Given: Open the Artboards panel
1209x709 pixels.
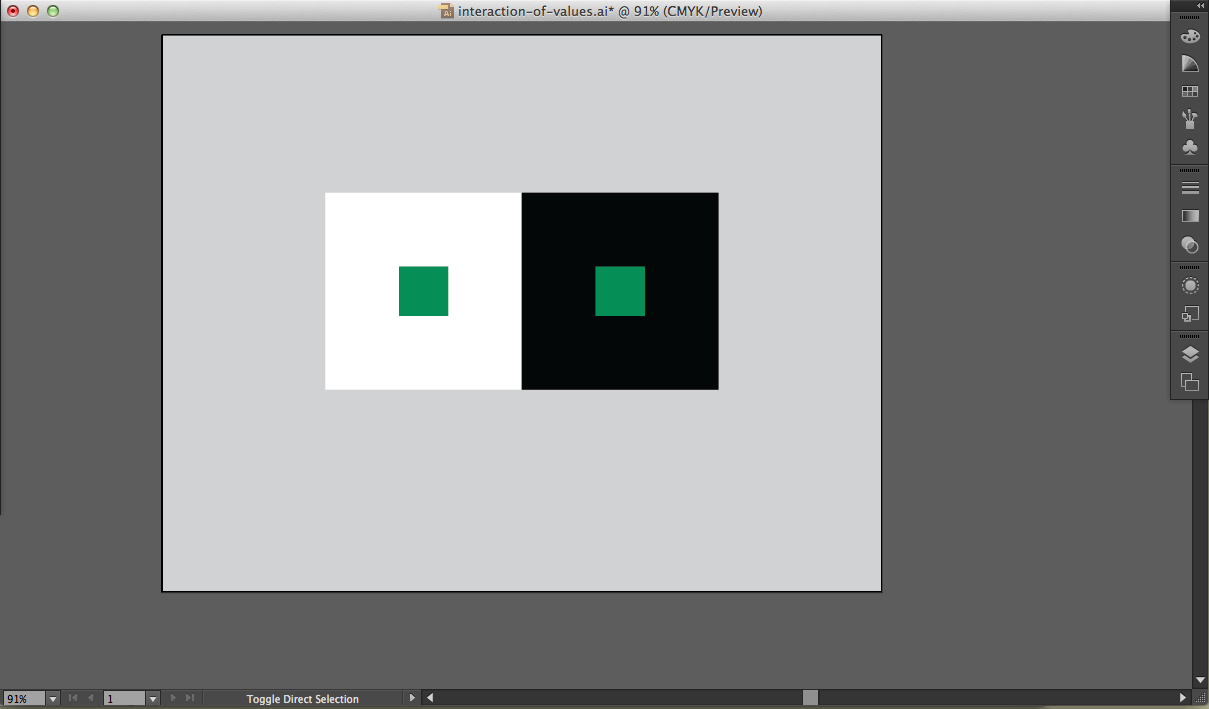Looking at the screenshot, I should [1190, 382].
